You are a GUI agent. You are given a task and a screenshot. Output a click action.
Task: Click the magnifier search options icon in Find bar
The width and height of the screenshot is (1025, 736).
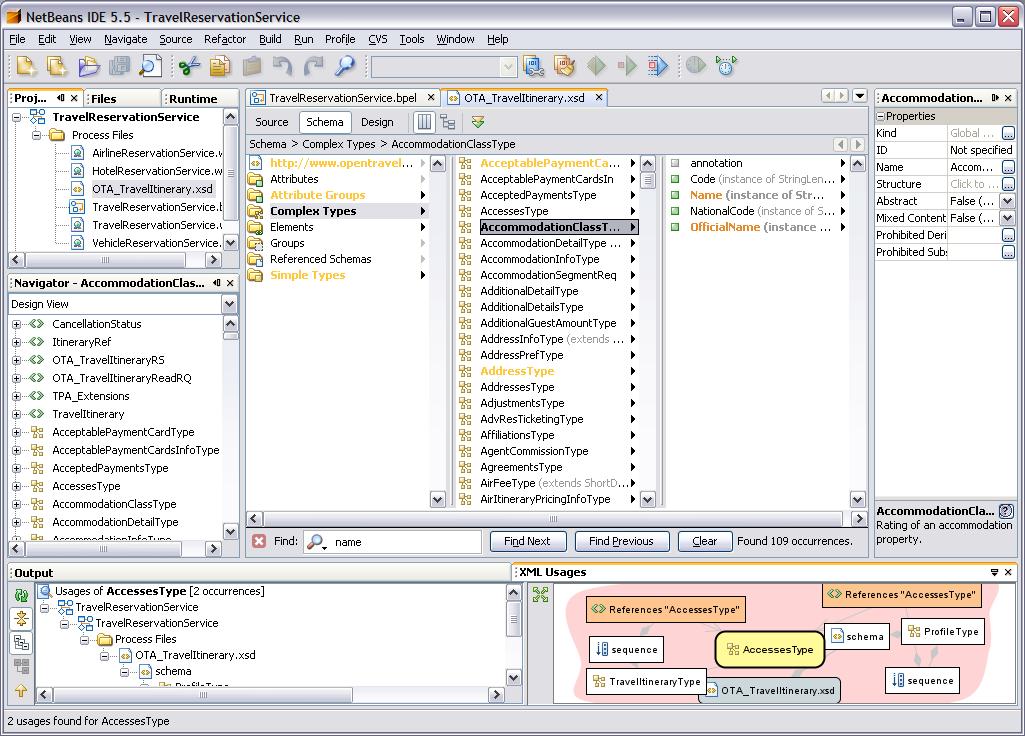[x=317, y=542]
